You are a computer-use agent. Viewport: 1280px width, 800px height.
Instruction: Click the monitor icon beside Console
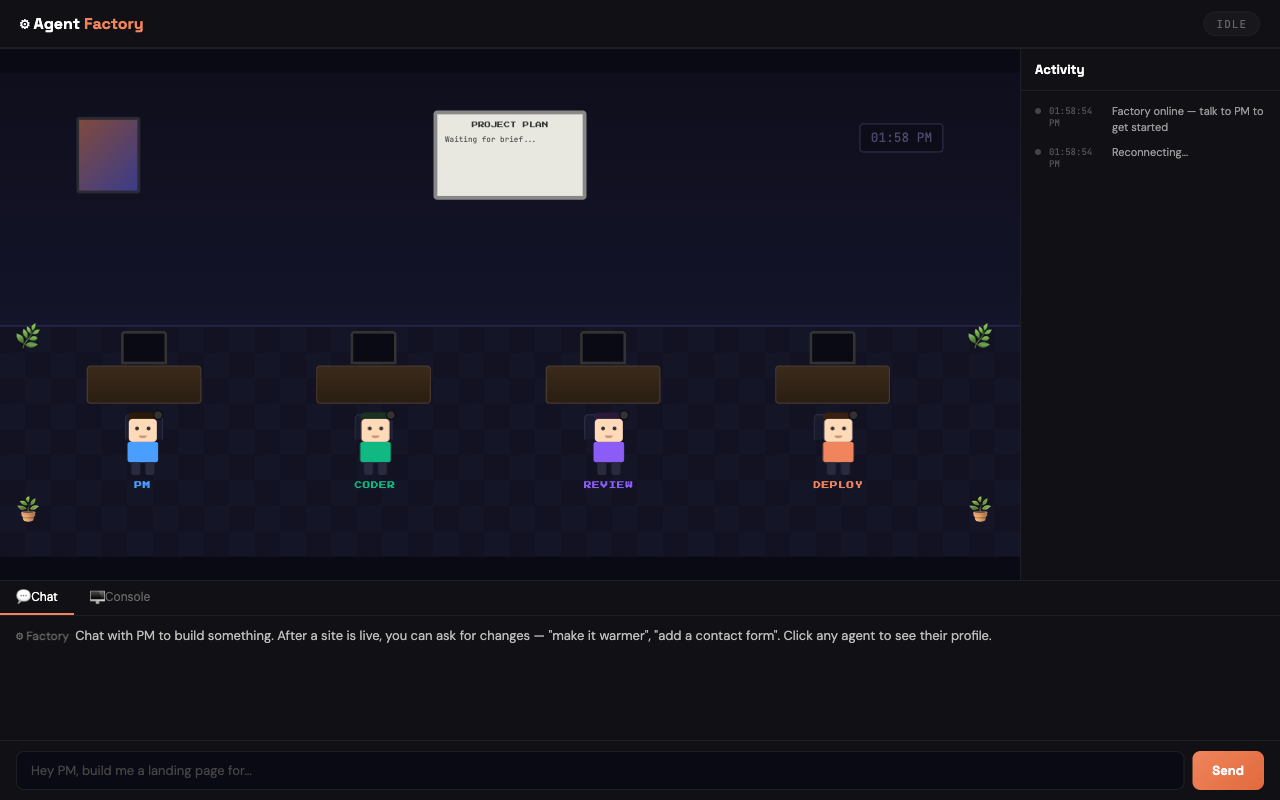coord(96,596)
